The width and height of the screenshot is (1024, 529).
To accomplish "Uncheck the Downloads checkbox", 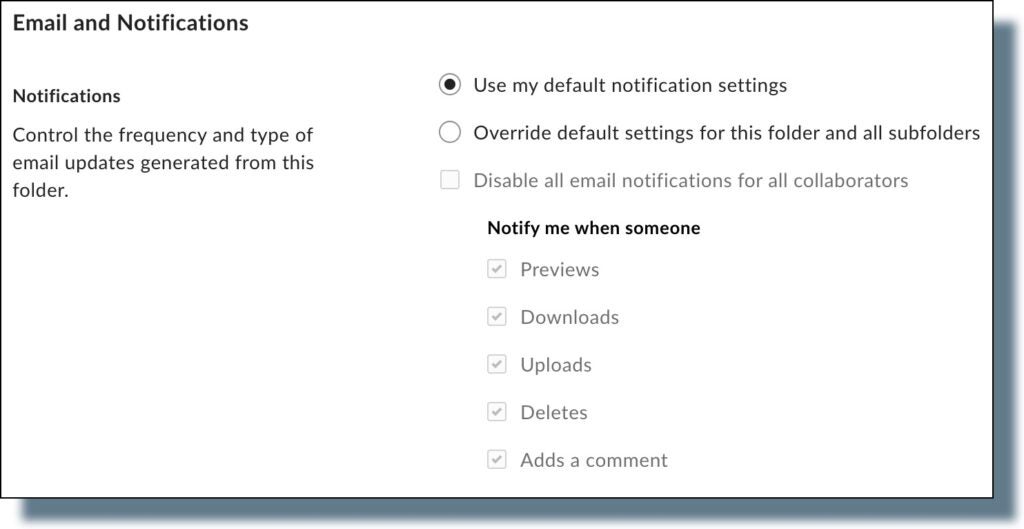I will pos(497,317).
